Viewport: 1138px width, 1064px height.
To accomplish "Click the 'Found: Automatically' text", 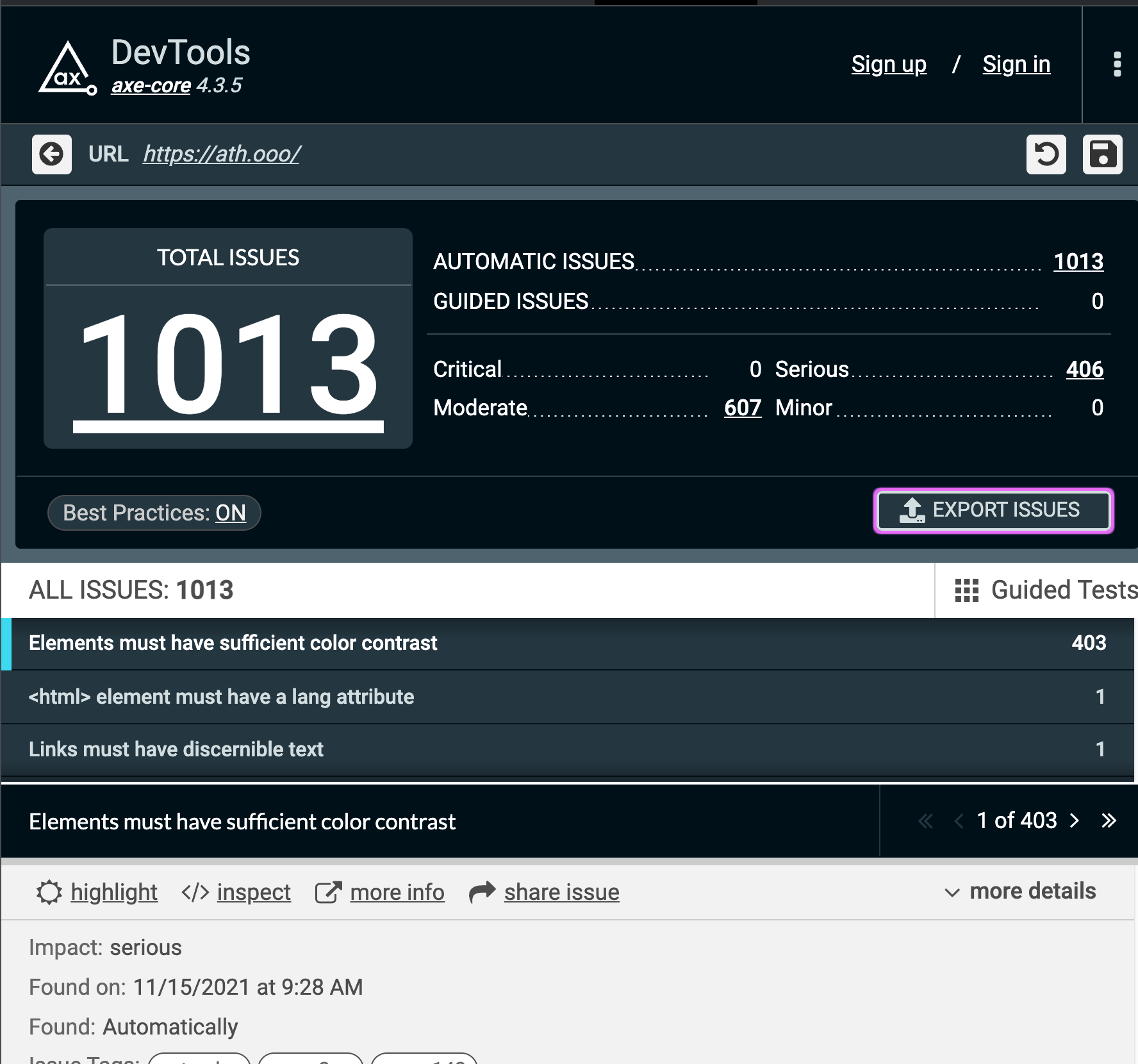I will [x=133, y=1027].
